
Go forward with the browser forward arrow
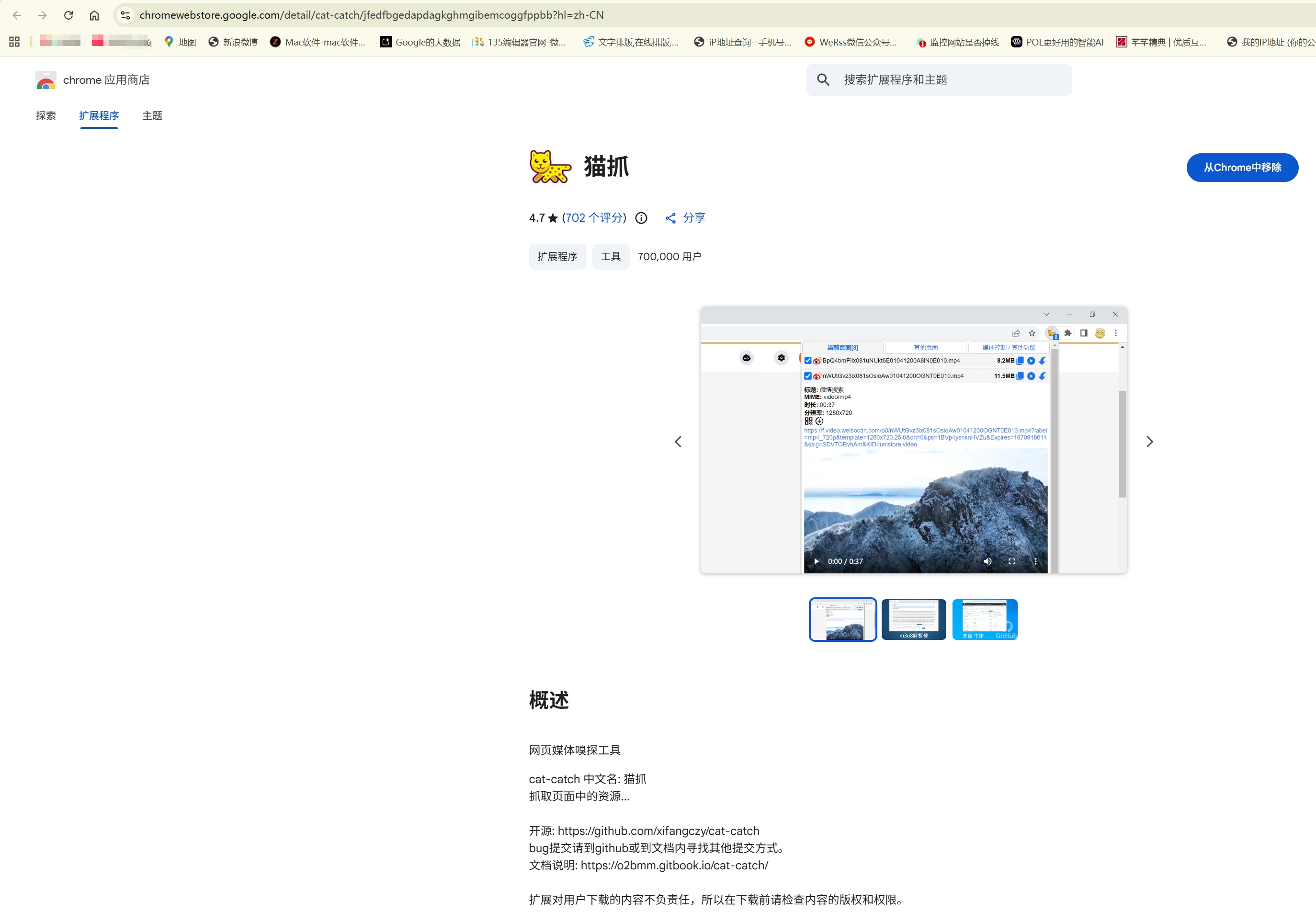[43, 15]
